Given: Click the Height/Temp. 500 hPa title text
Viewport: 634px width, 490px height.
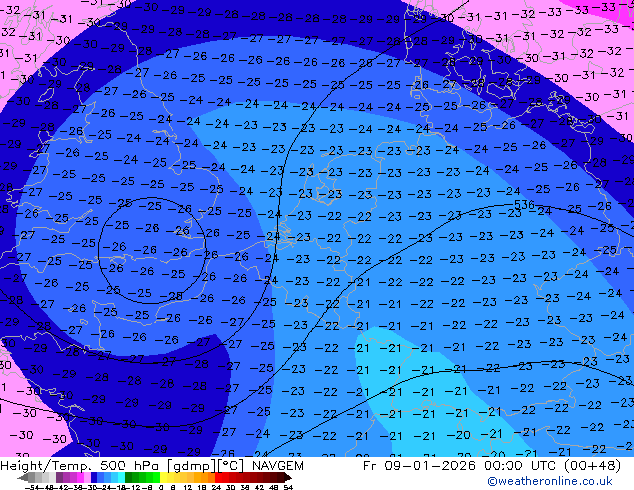Looking at the screenshot, I should pos(80,466).
